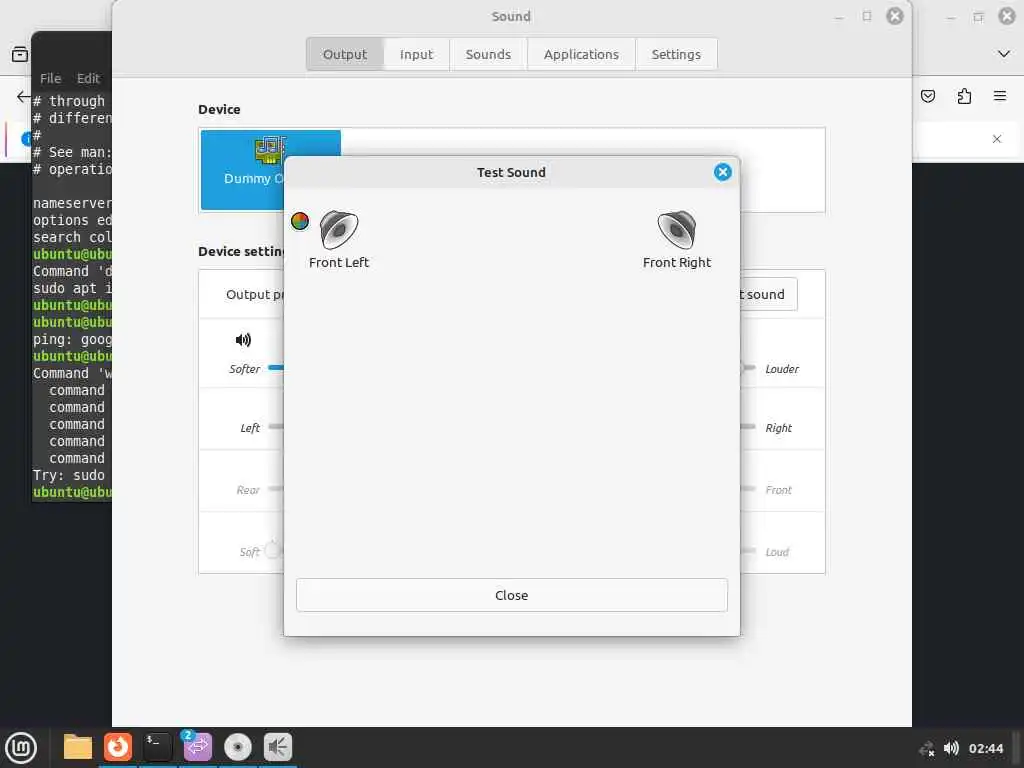Click the Close button in Test Sound

point(511,595)
